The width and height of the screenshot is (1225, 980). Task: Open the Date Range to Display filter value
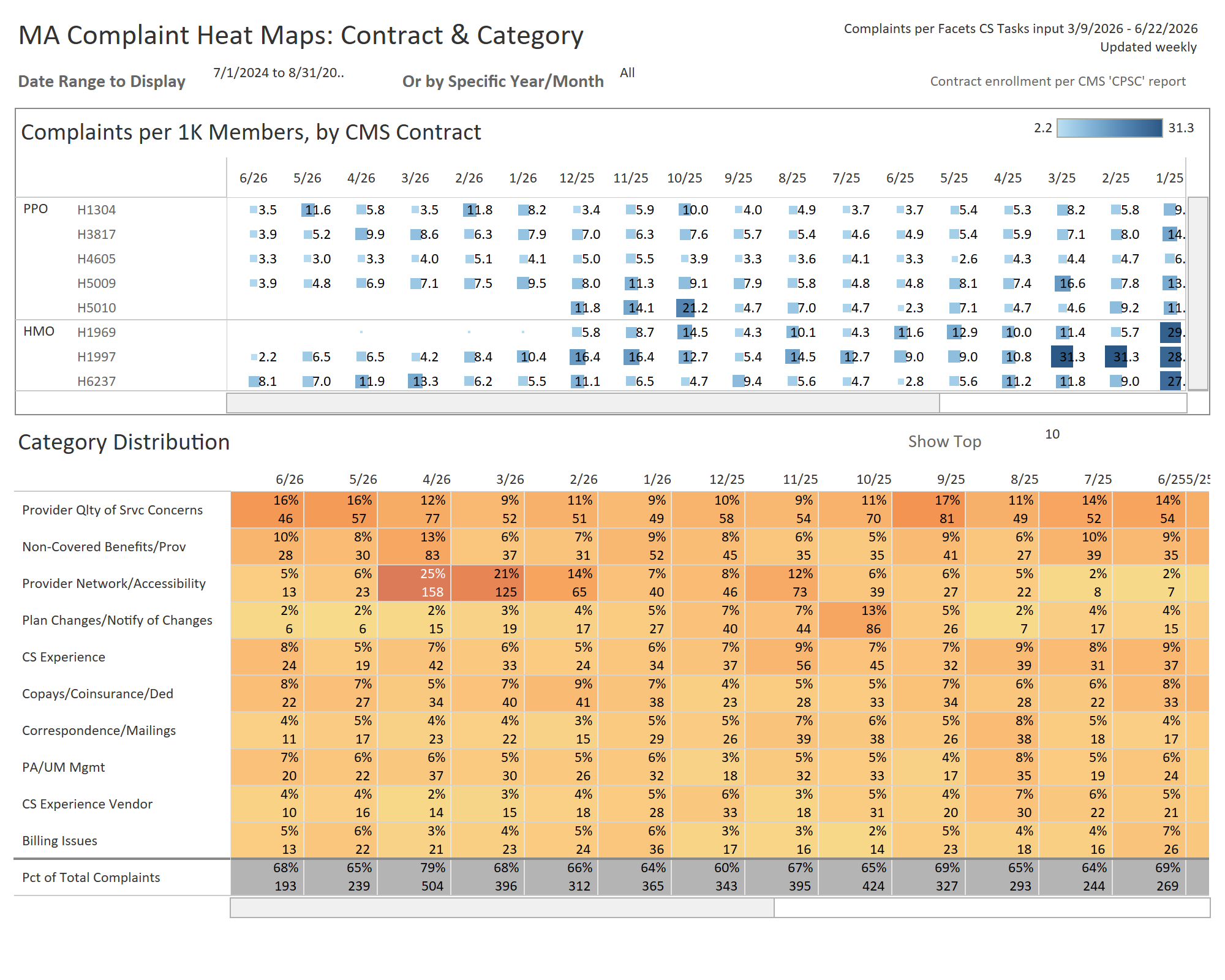click(x=279, y=73)
